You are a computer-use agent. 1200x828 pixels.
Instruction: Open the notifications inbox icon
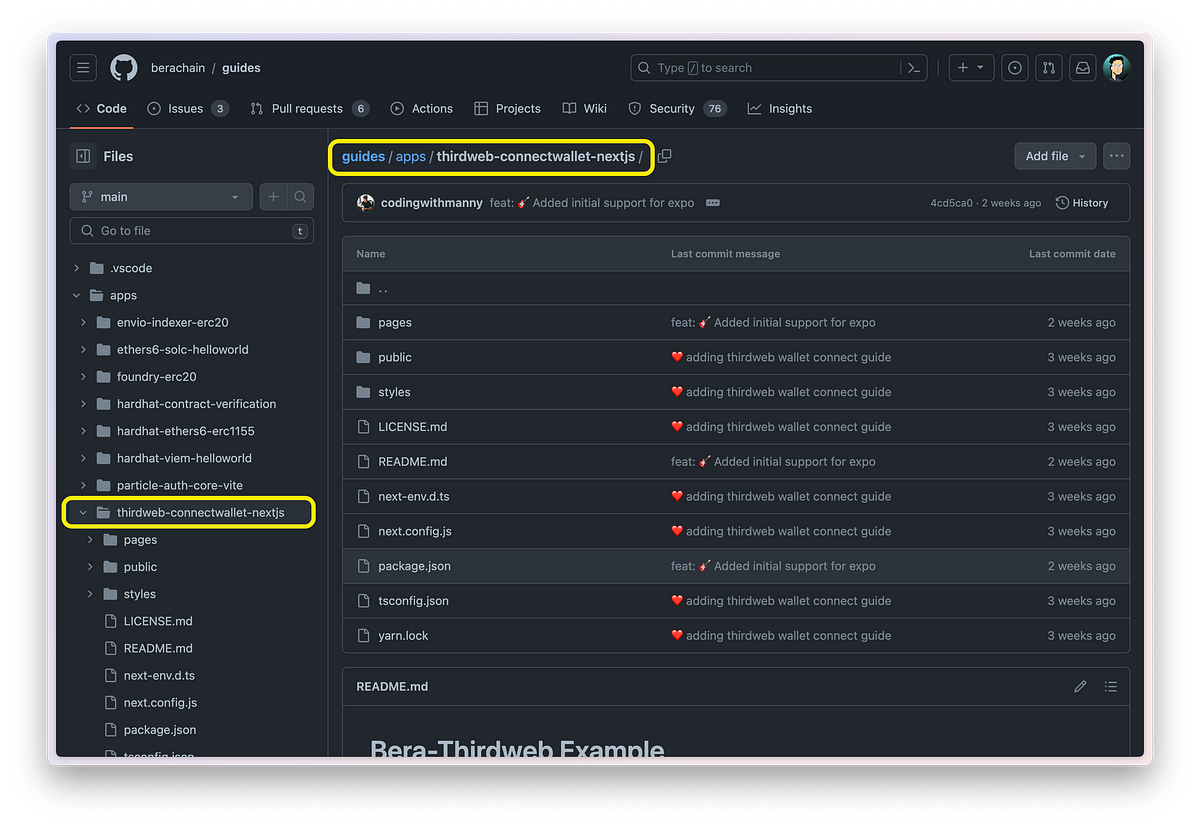click(1082, 68)
